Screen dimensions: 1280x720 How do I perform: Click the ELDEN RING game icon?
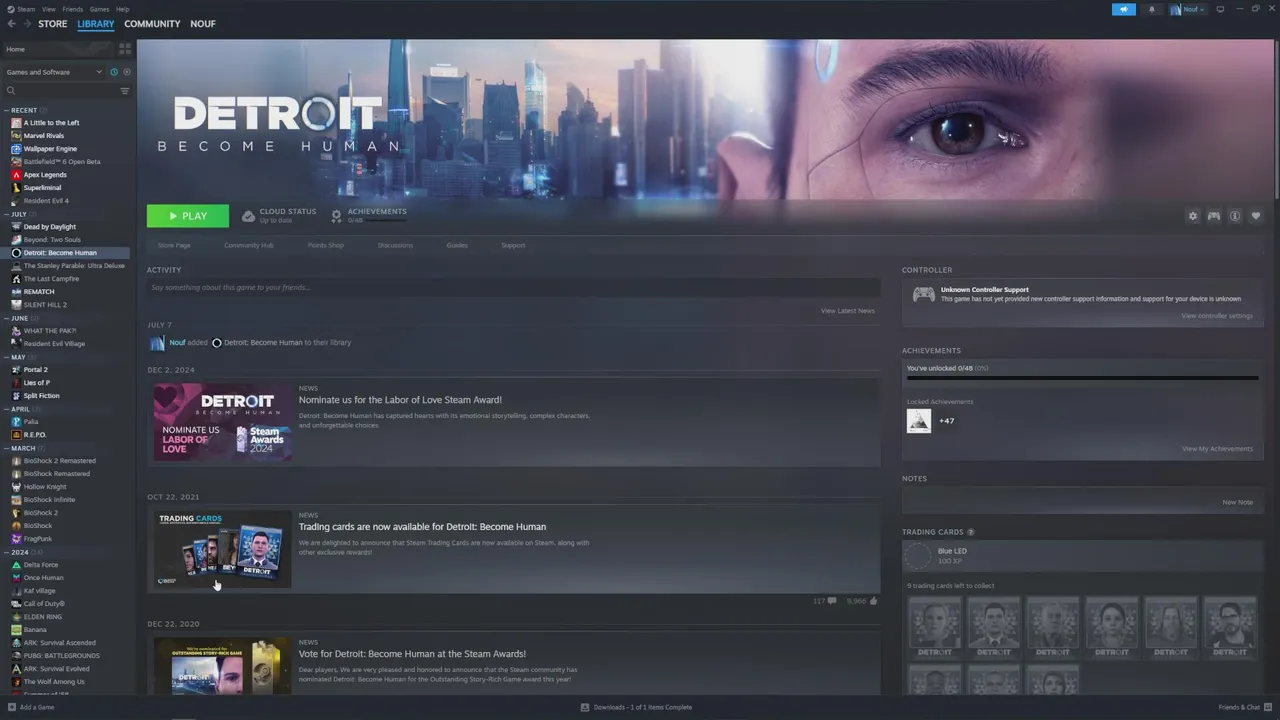coord(16,617)
